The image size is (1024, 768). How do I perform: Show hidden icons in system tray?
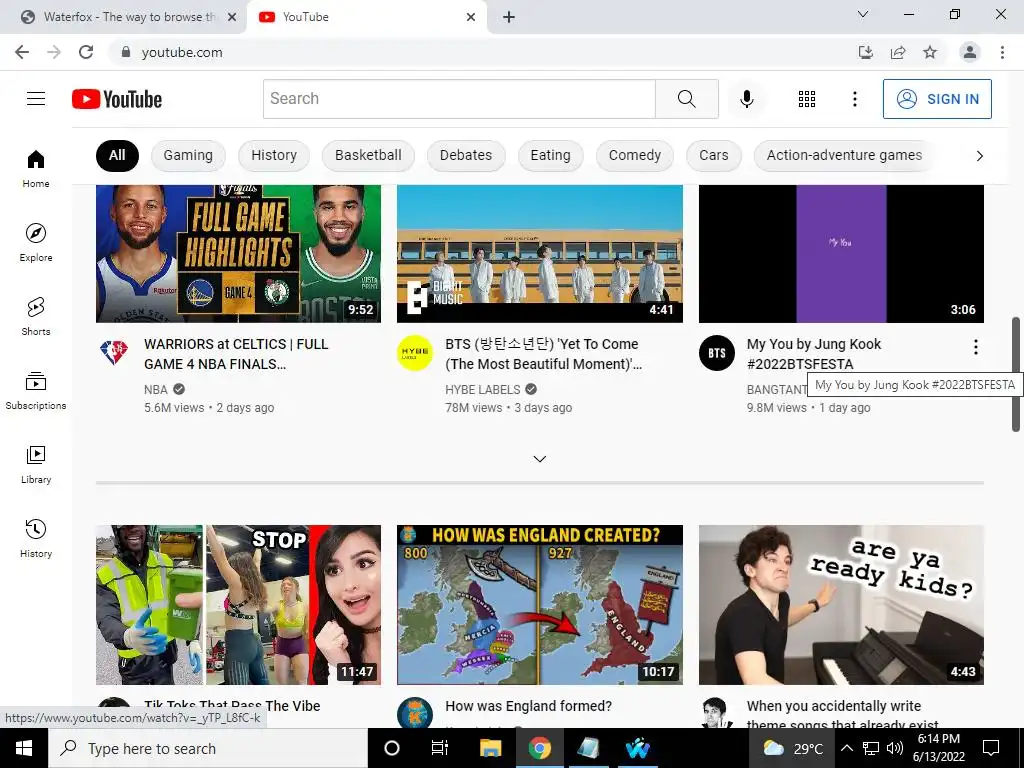846,748
